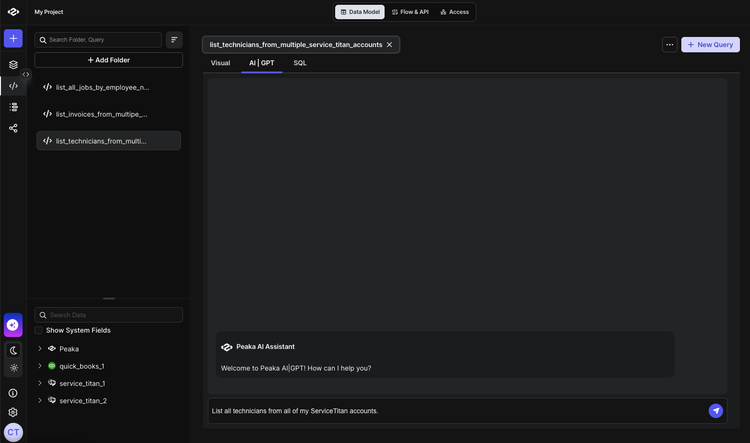This screenshot has height=443, width=750.
Task: Switch to dark mode moon icon
Action: point(13,351)
